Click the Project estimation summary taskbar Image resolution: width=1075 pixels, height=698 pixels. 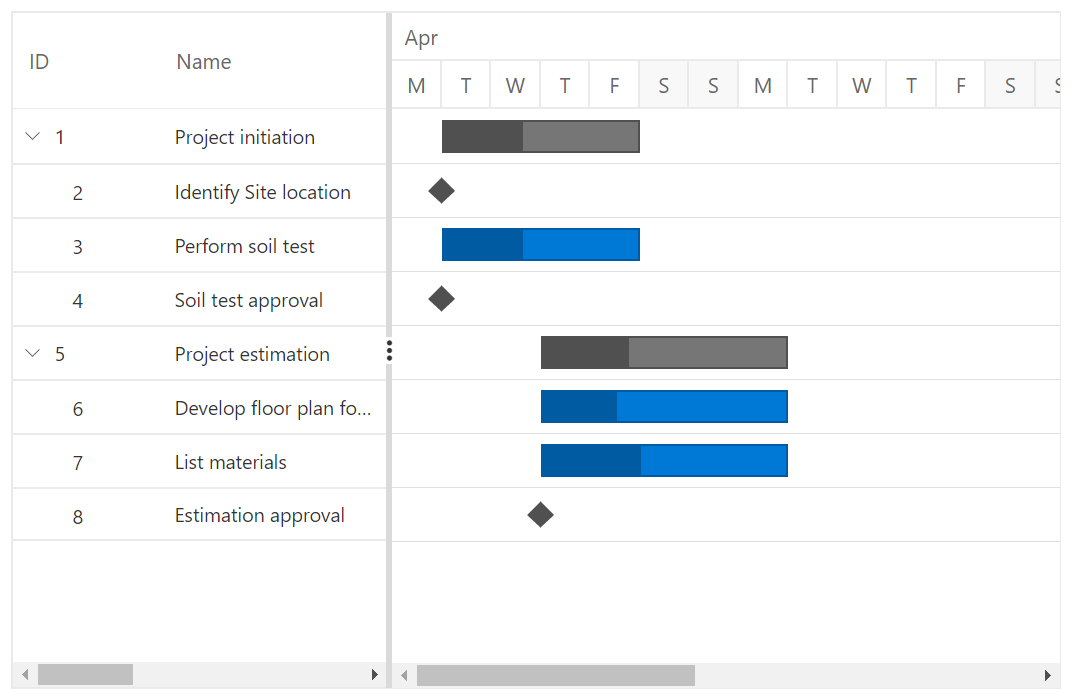(664, 352)
